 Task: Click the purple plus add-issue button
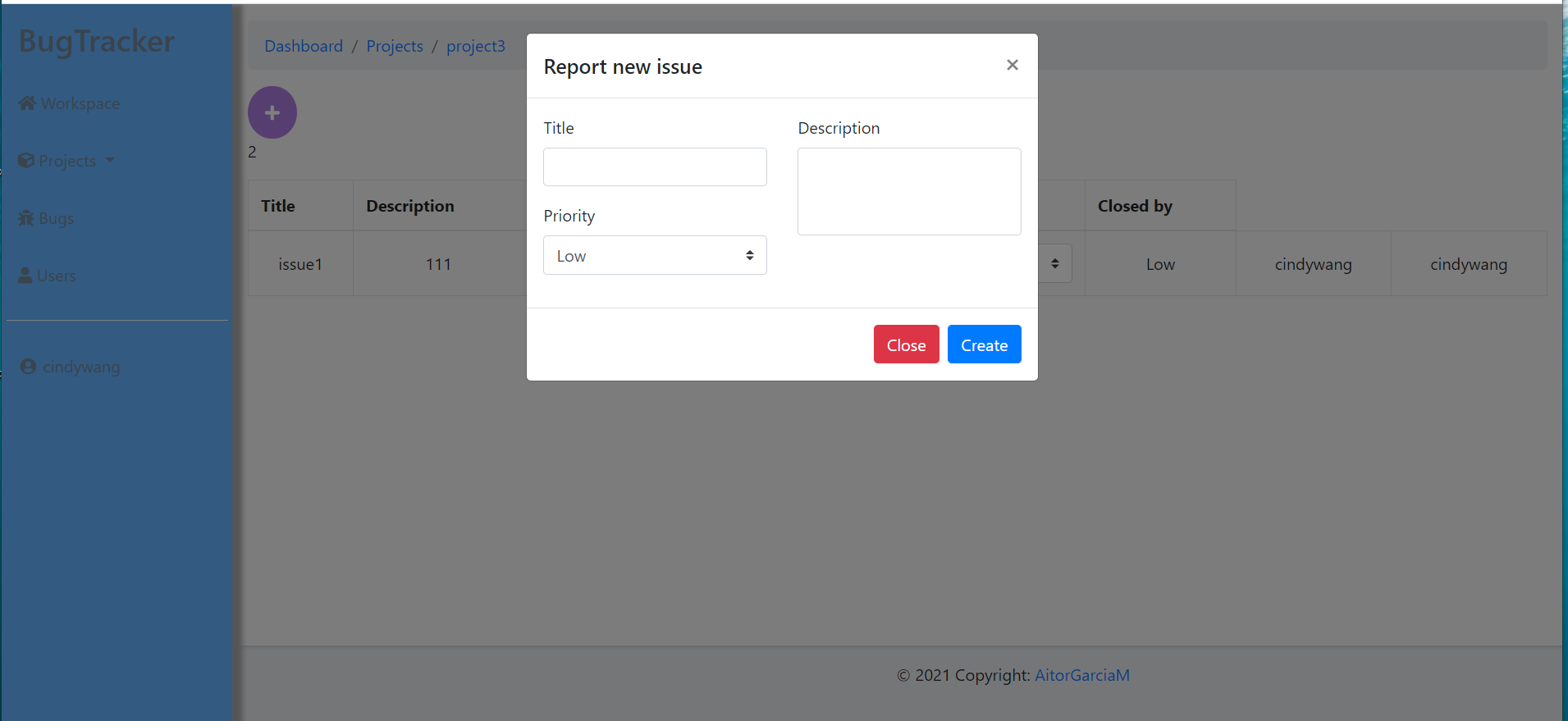point(272,112)
